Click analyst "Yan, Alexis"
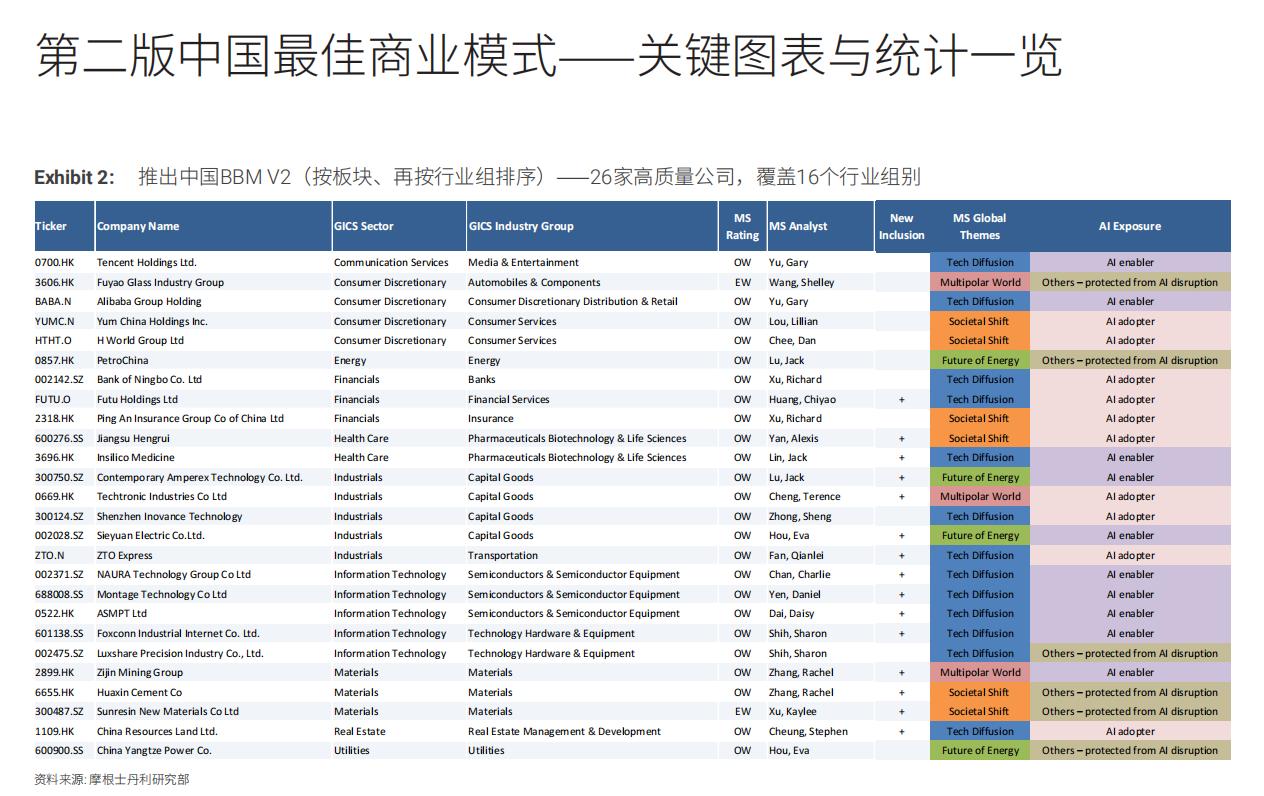1264x796 pixels. click(793, 438)
